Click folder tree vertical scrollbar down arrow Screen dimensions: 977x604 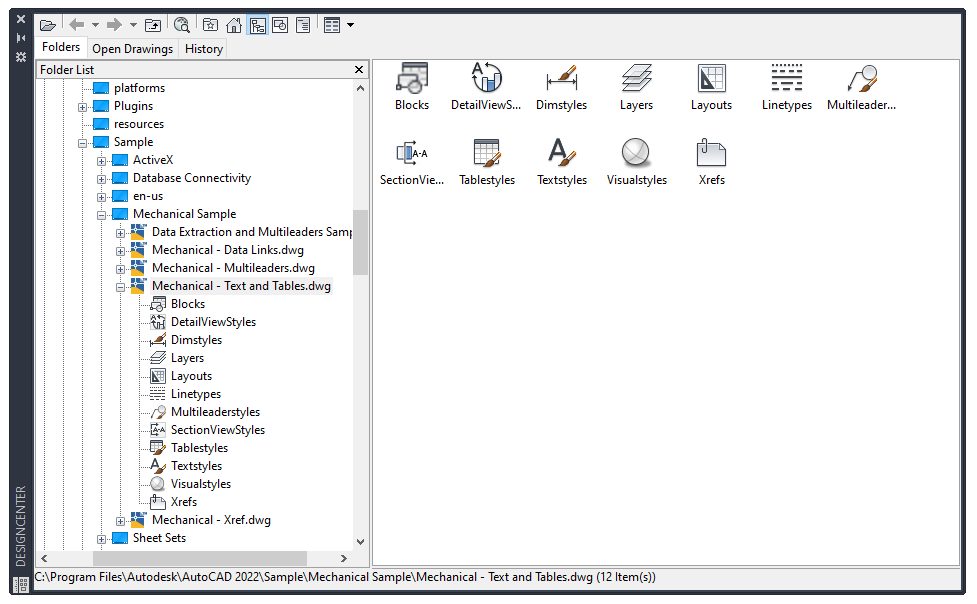360,542
